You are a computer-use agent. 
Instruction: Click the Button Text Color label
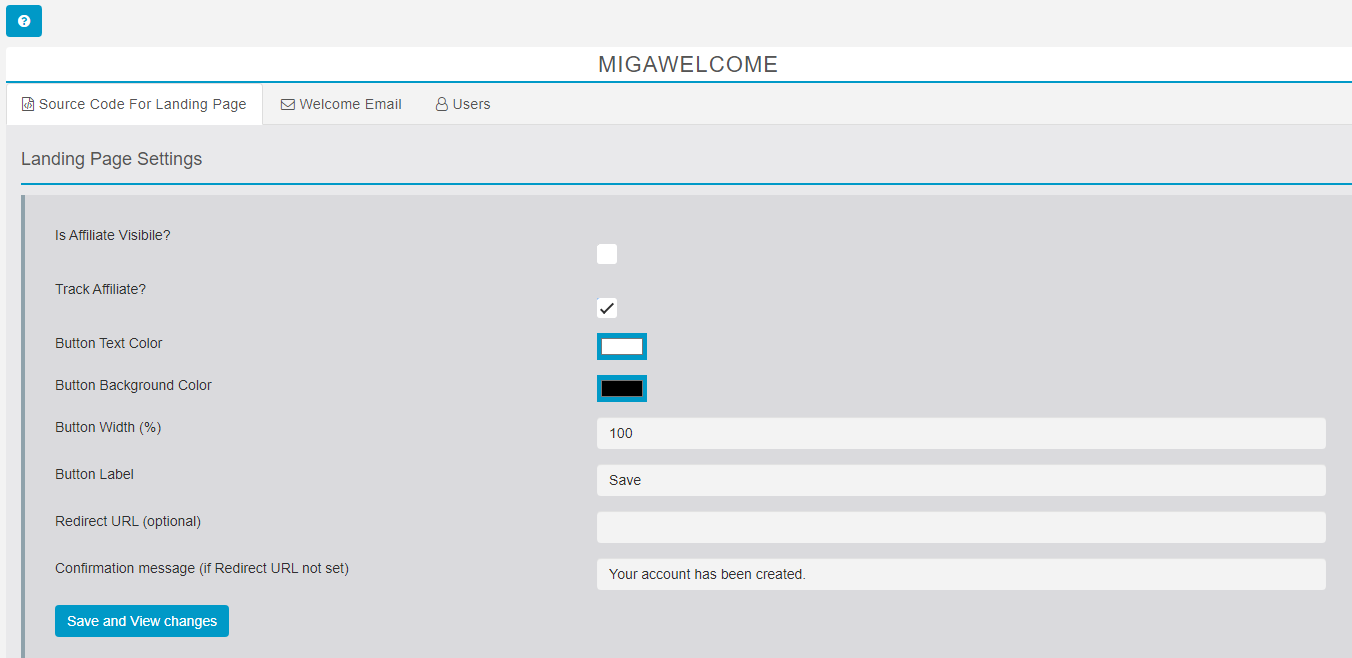coord(108,343)
